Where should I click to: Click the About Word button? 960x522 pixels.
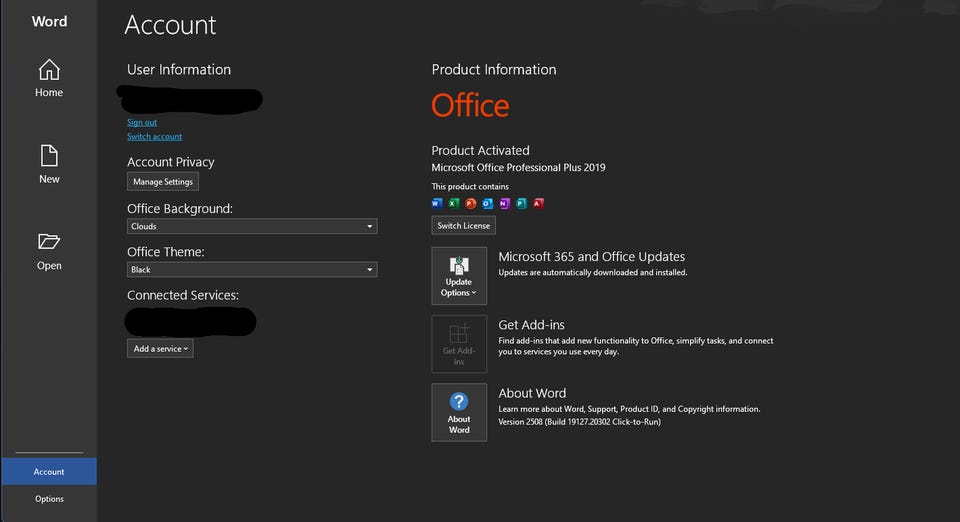click(x=459, y=412)
